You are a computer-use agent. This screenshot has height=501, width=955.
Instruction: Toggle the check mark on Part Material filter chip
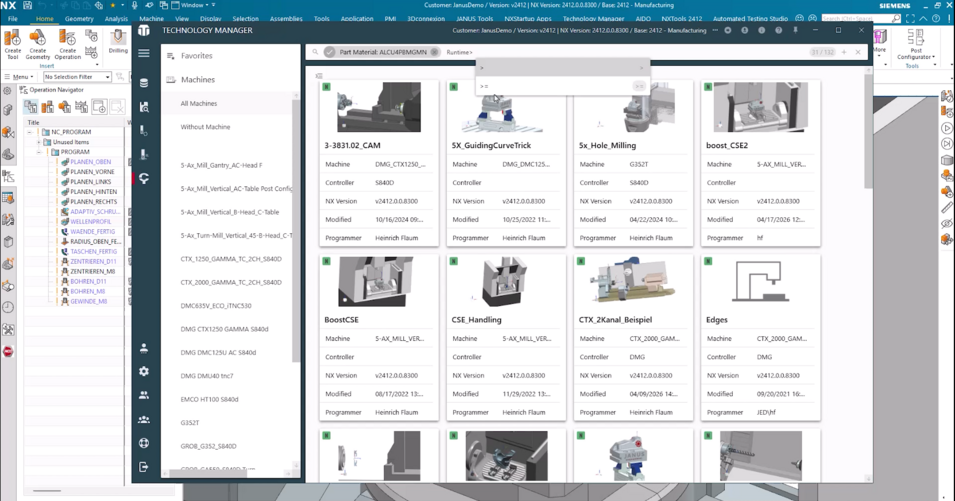[x=329, y=52]
